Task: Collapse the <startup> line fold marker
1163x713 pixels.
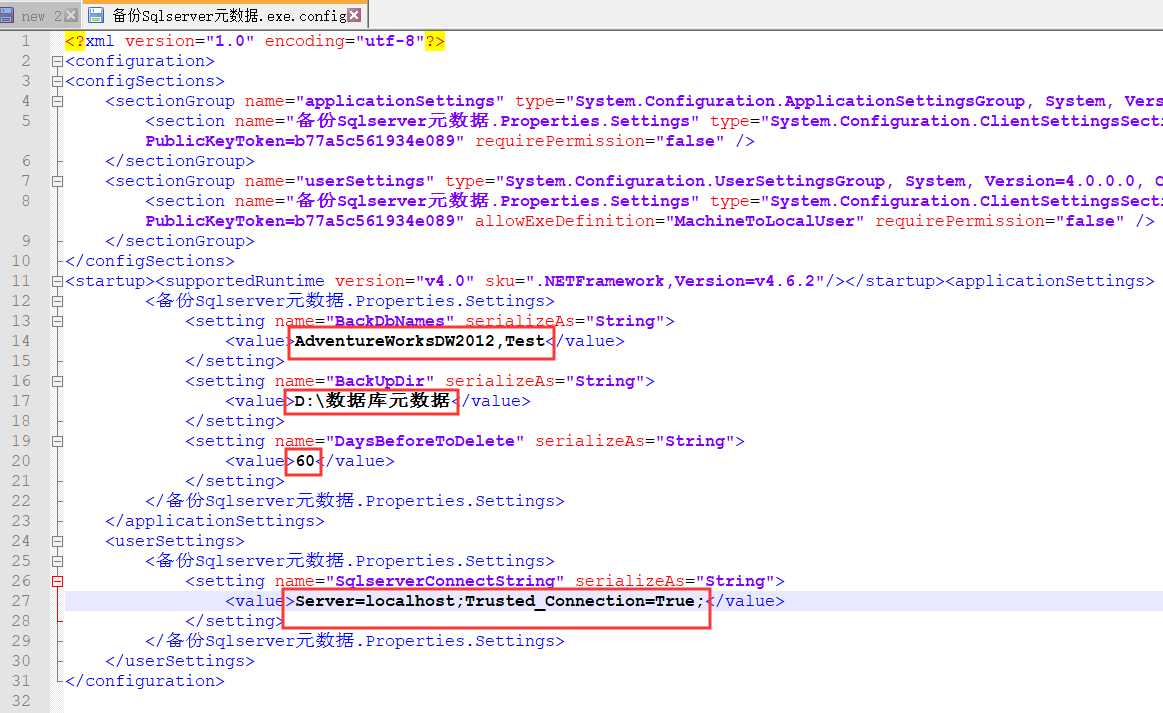Action: pyautogui.click(x=57, y=282)
